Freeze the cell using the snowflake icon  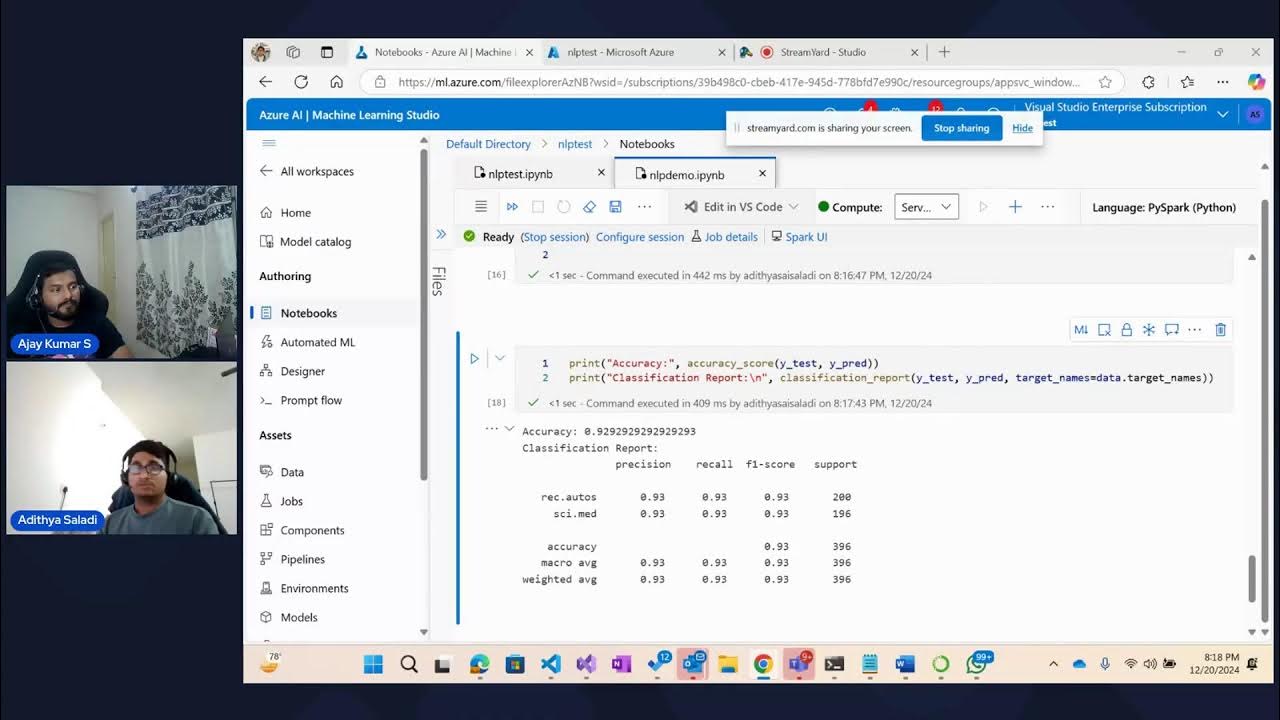point(1149,329)
